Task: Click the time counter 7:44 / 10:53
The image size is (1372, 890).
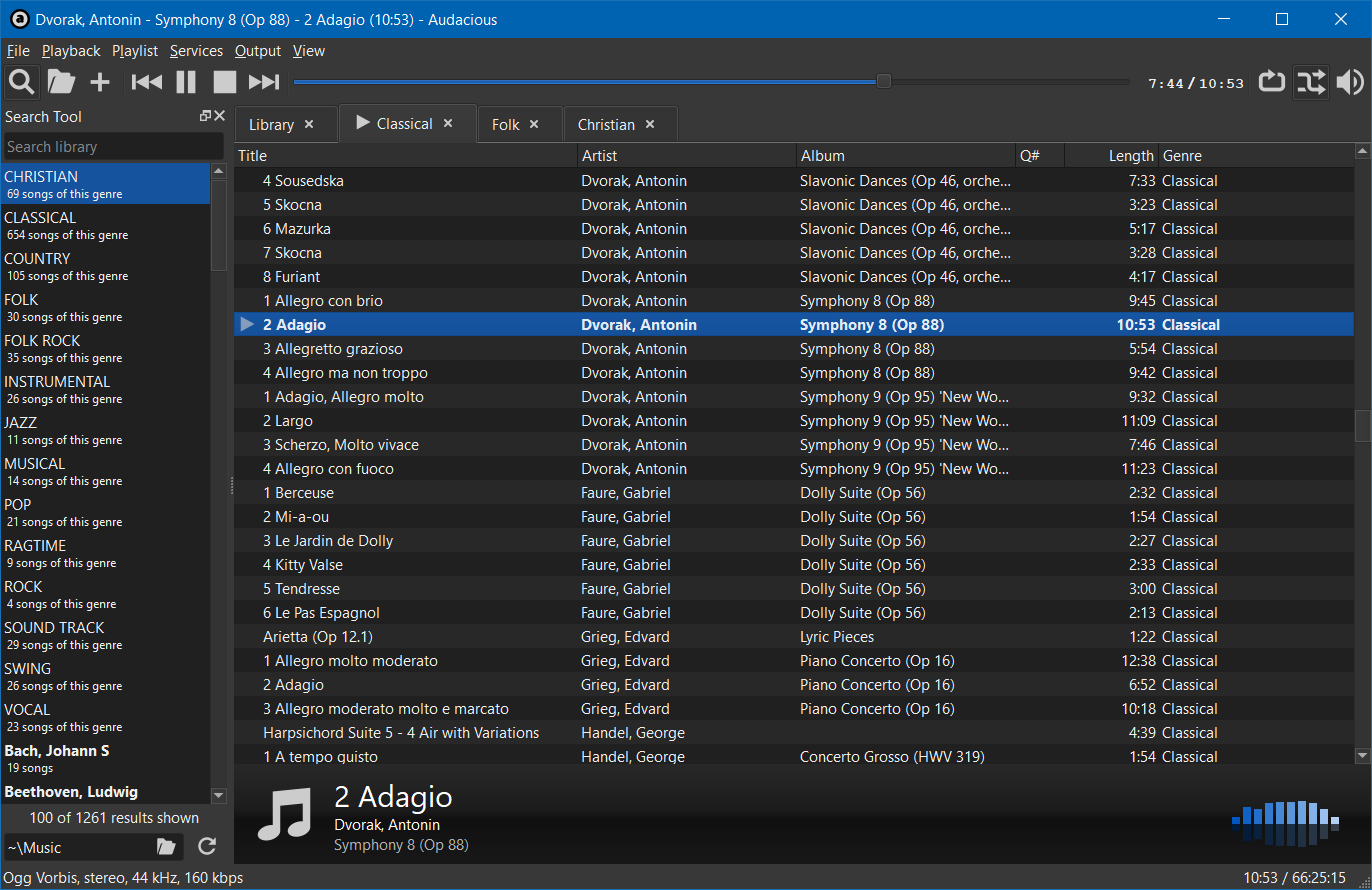Action: click(1196, 83)
